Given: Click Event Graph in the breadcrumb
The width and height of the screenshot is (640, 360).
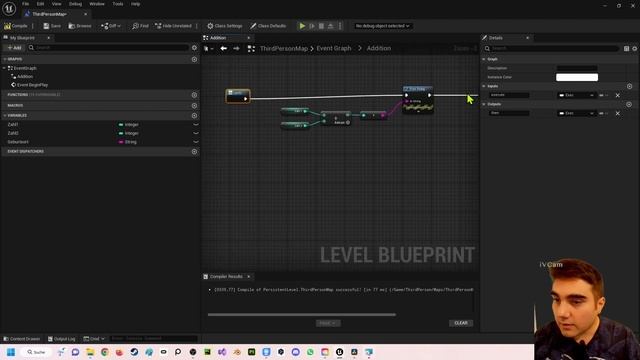Looking at the screenshot, I should point(334,48).
